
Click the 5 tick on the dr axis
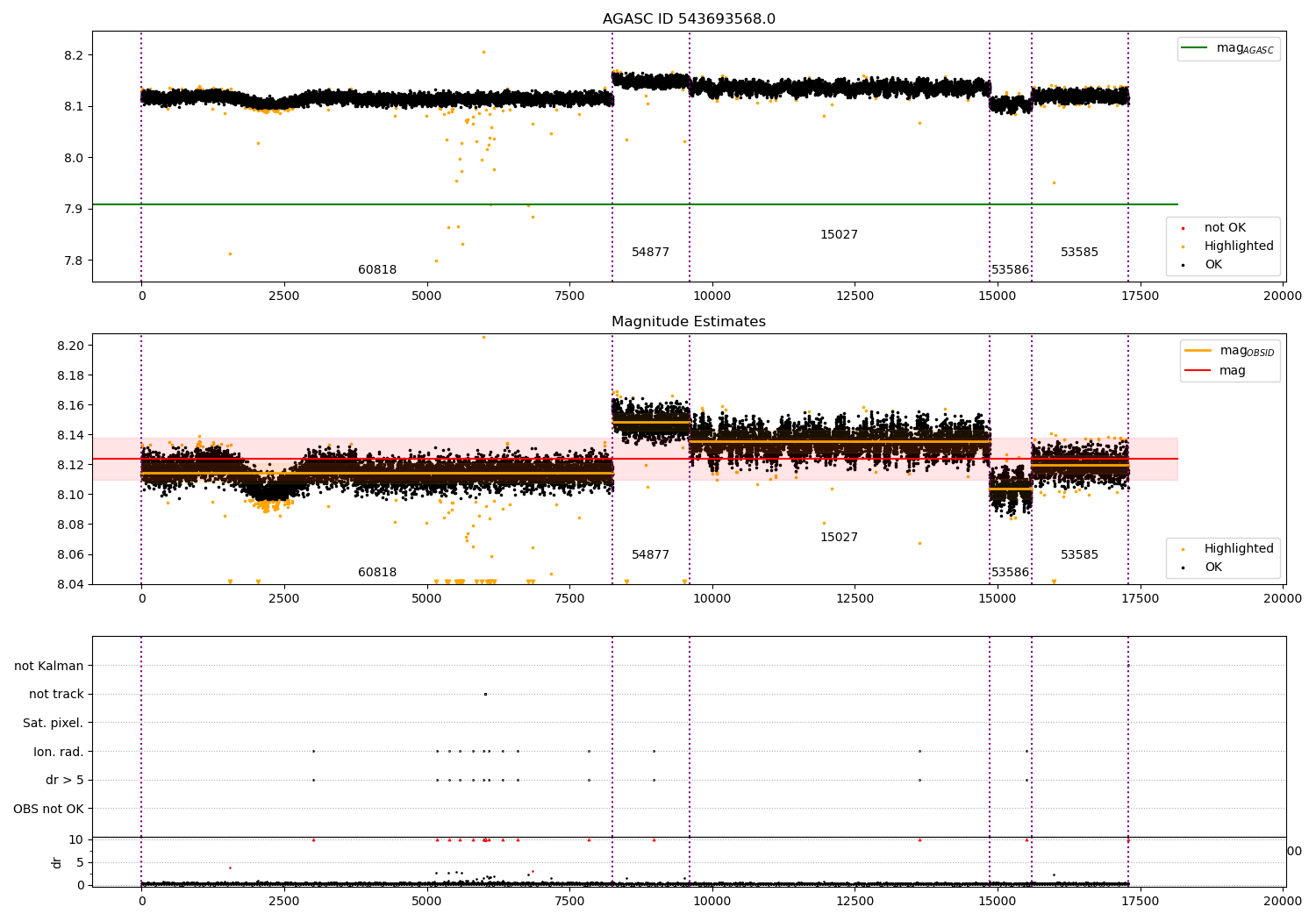coord(80,863)
